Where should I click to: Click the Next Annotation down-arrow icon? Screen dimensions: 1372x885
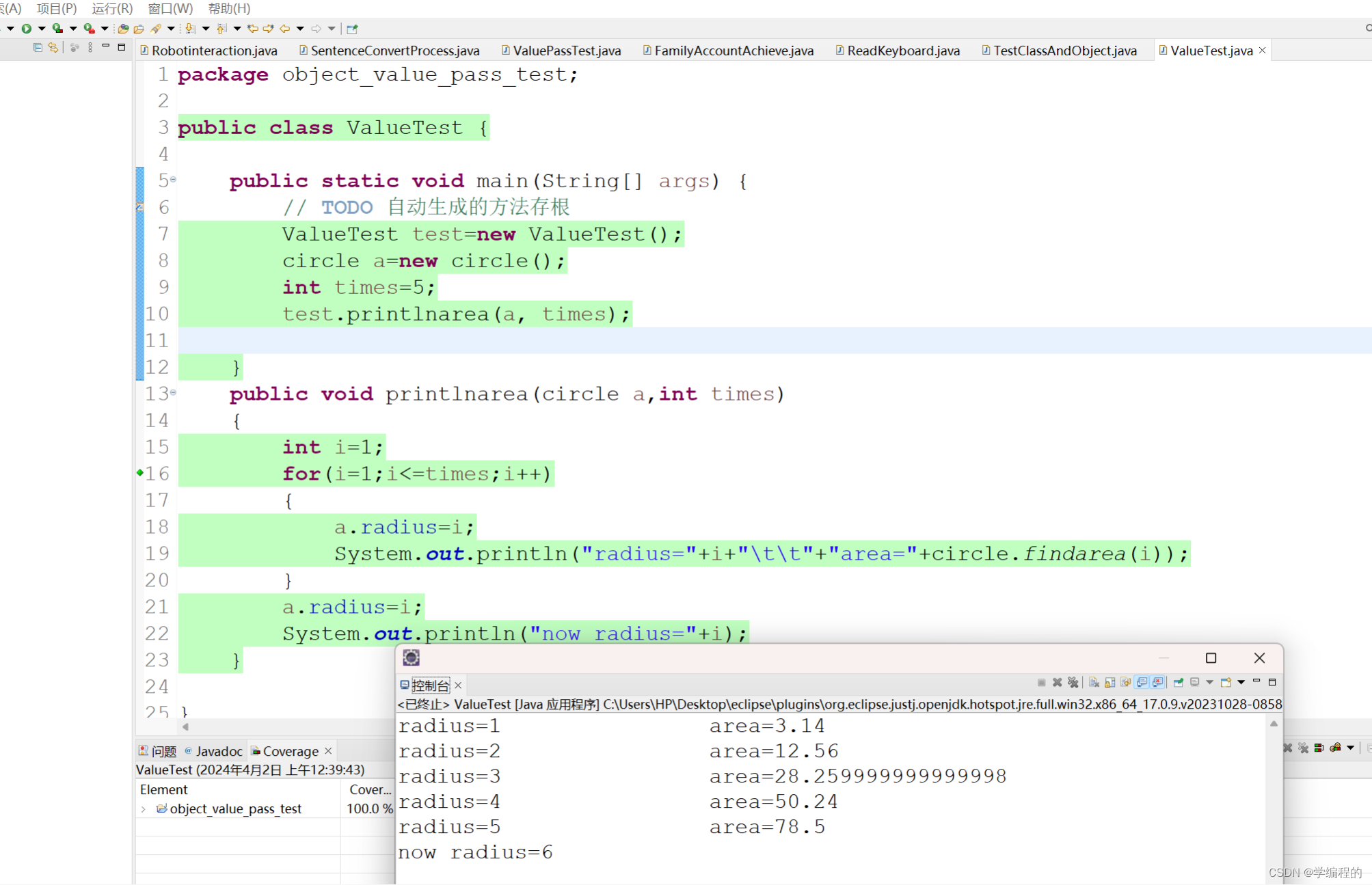[190, 29]
